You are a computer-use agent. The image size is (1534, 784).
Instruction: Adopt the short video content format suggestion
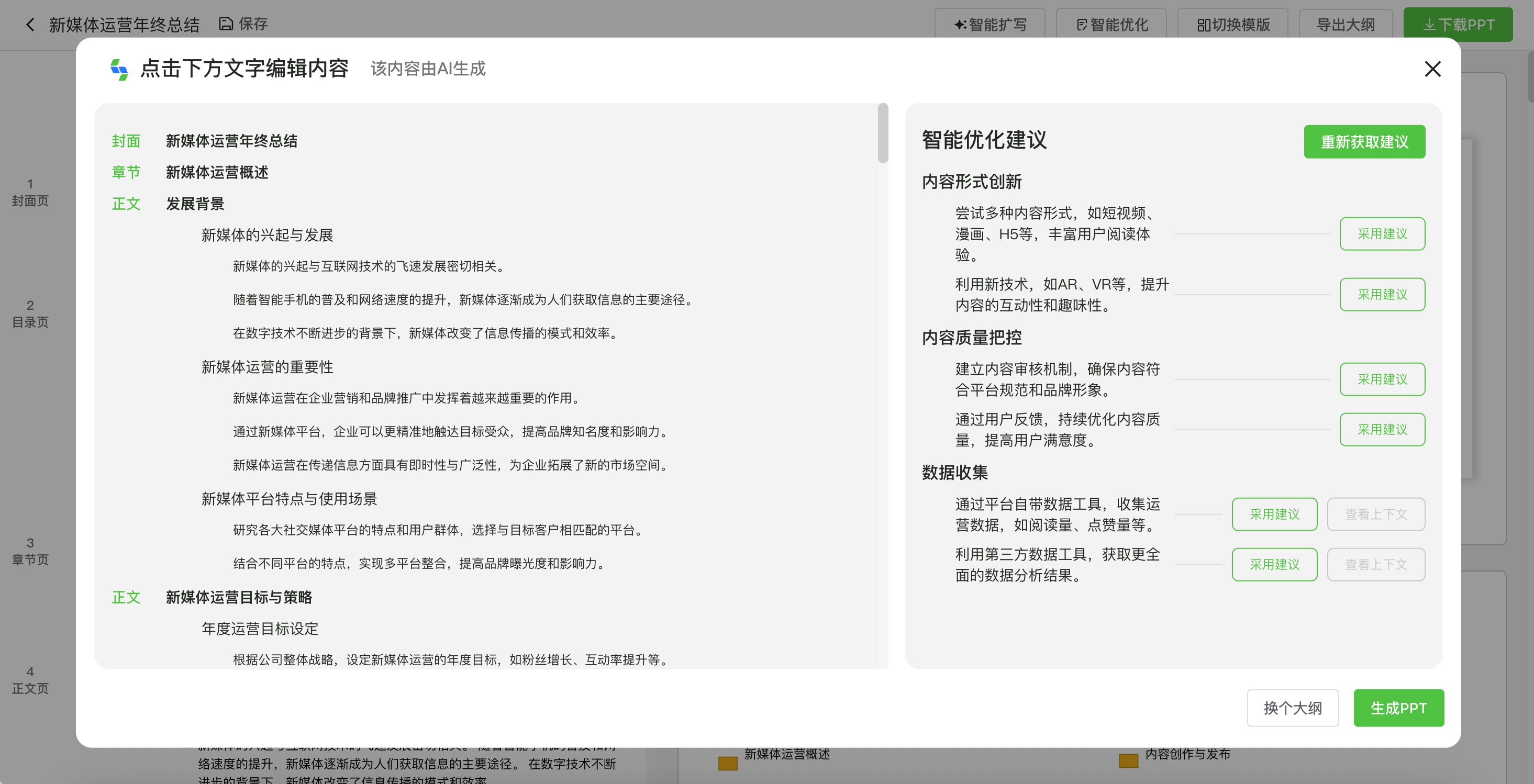click(x=1382, y=234)
